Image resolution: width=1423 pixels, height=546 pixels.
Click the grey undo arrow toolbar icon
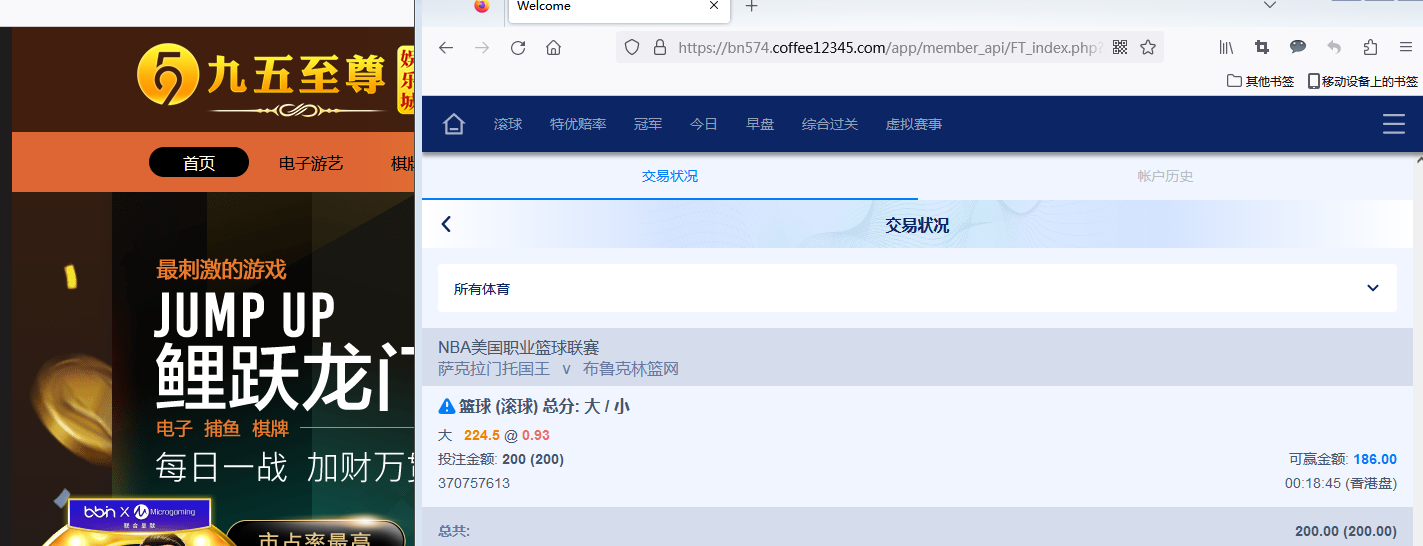point(1334,47)
